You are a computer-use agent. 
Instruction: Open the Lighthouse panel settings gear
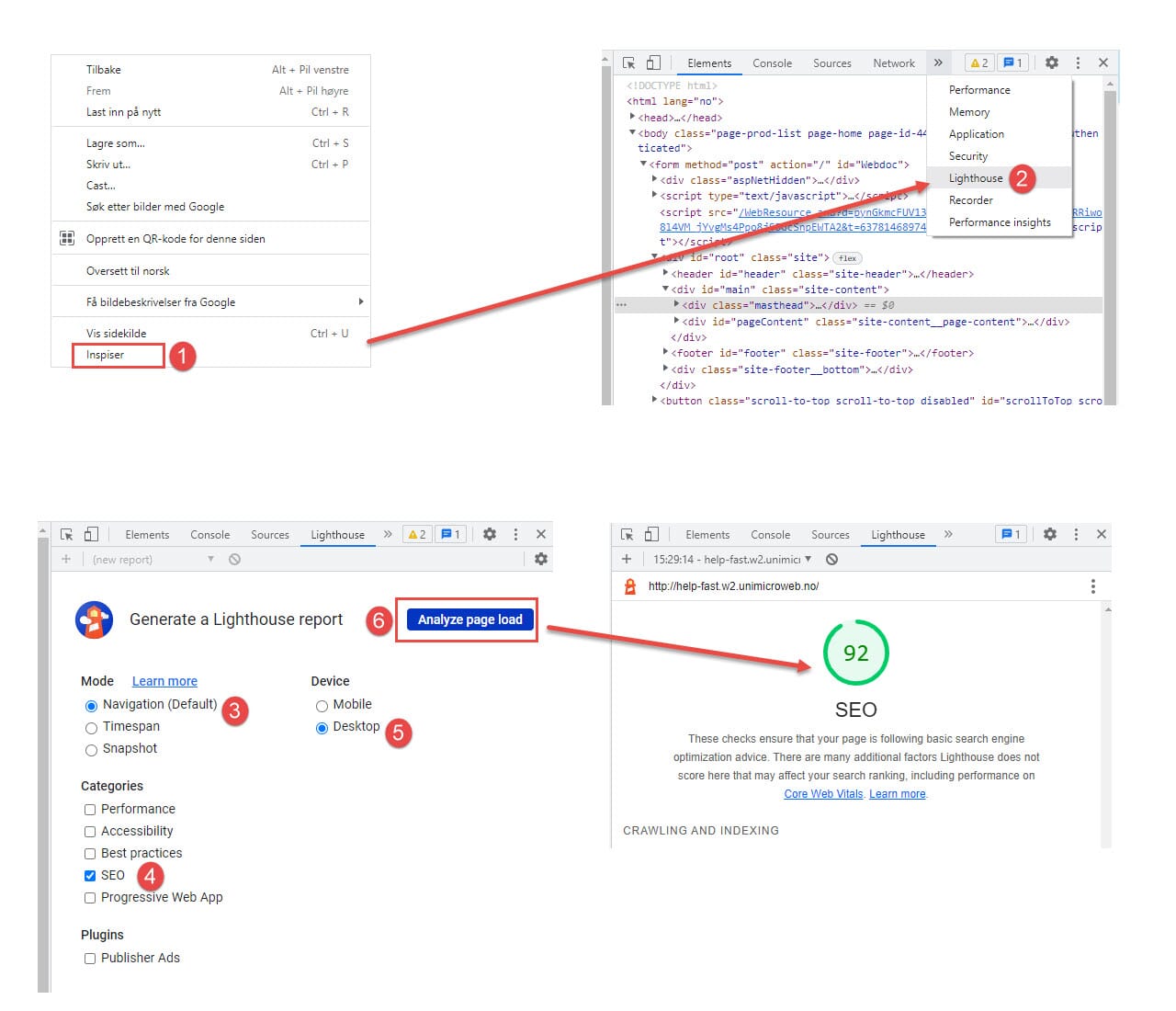point(540,558)
